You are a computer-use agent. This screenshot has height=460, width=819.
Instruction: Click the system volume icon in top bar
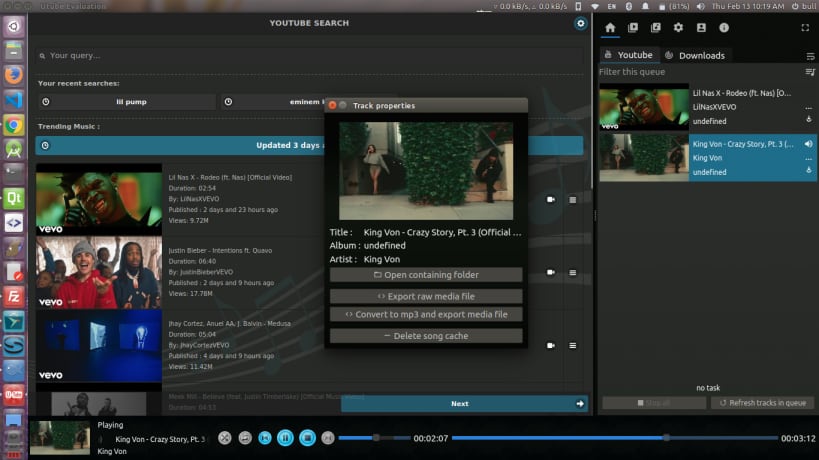pyautogui.click(x=700, y=6)
